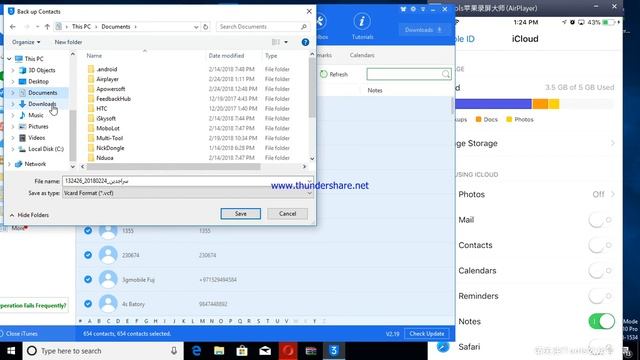The width and height of the screenshot is (640, 360).
Task: Select Downloads in navigation tree
Action: pyautogui.click(x=42, y=104)
